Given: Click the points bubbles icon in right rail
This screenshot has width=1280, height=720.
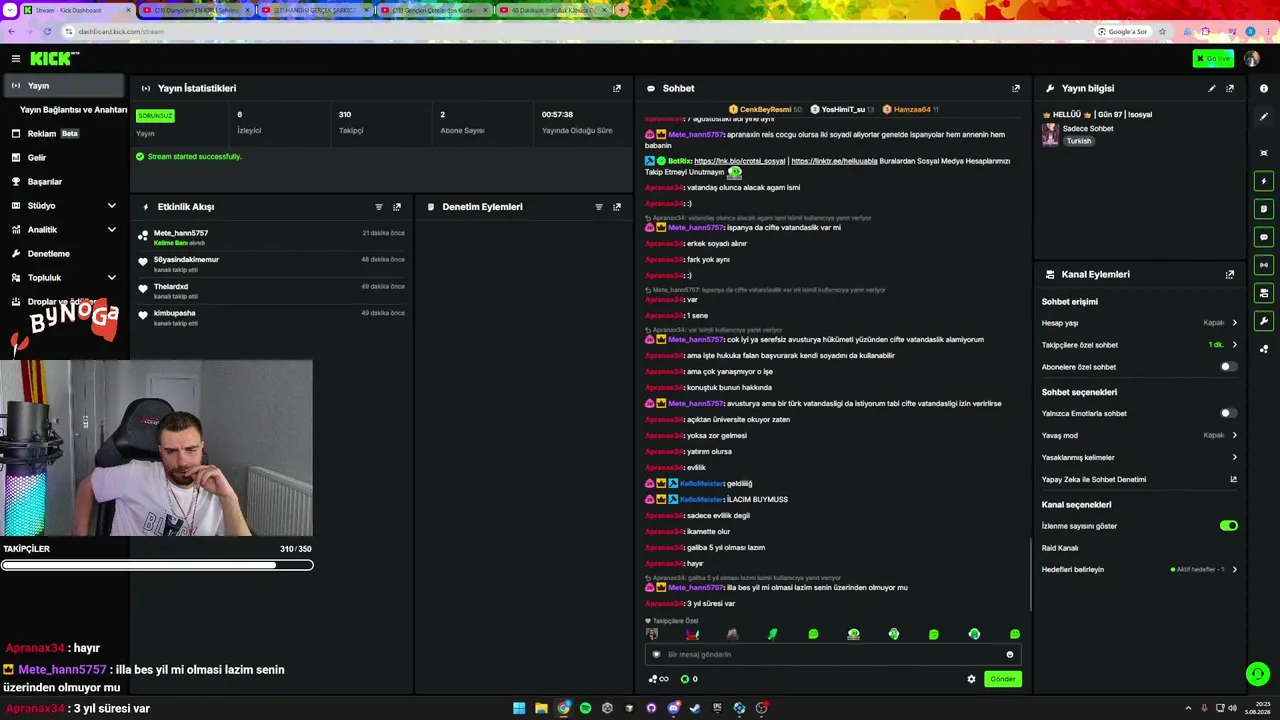Looking at the screenshot, I should point(1264,349).
